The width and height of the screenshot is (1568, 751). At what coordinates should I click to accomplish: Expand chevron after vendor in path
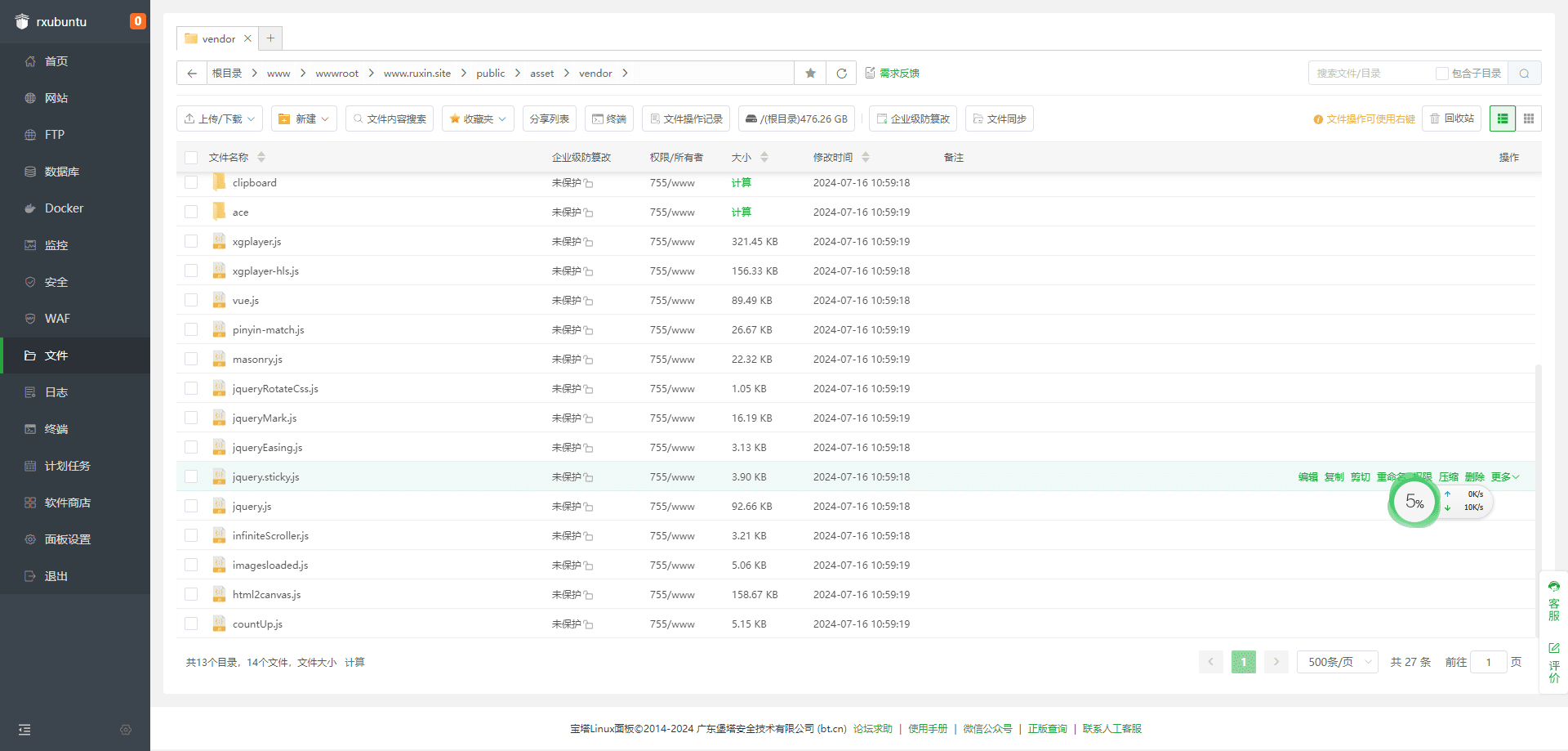(625, 73)
